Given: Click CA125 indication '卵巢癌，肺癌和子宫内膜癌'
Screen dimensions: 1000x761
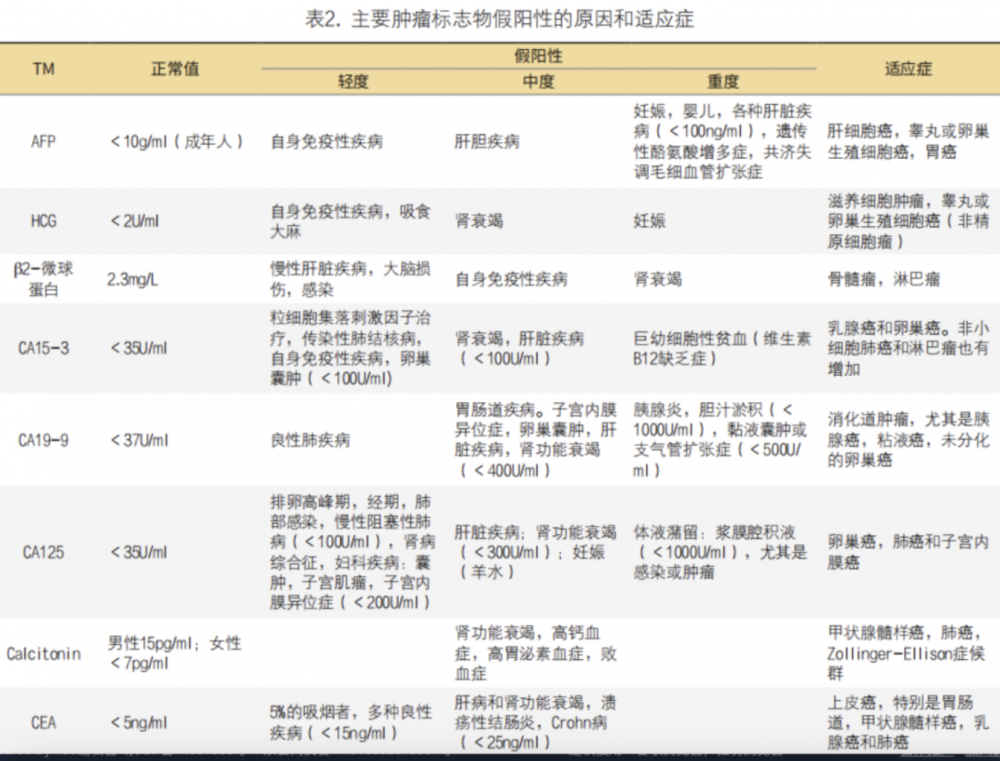Looking at the screenshot, I should (x=908, y=552).
